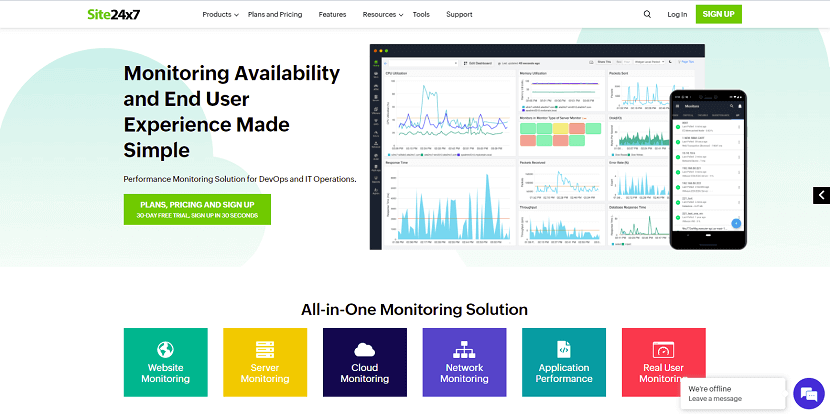
Task: Click the server rack icon on Server Monitoring
Action: tap(265, 350)
